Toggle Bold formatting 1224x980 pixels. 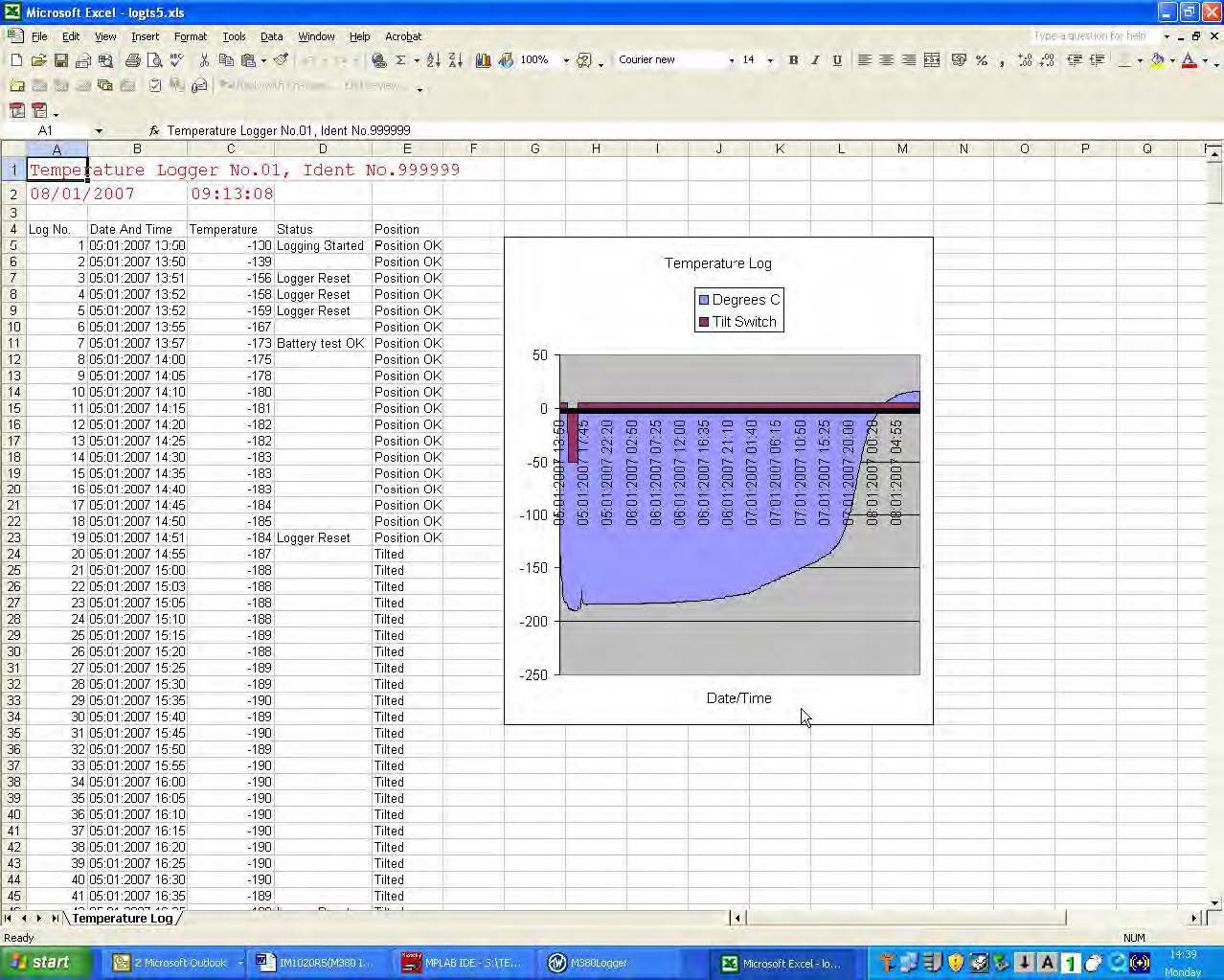pos(793,60)
